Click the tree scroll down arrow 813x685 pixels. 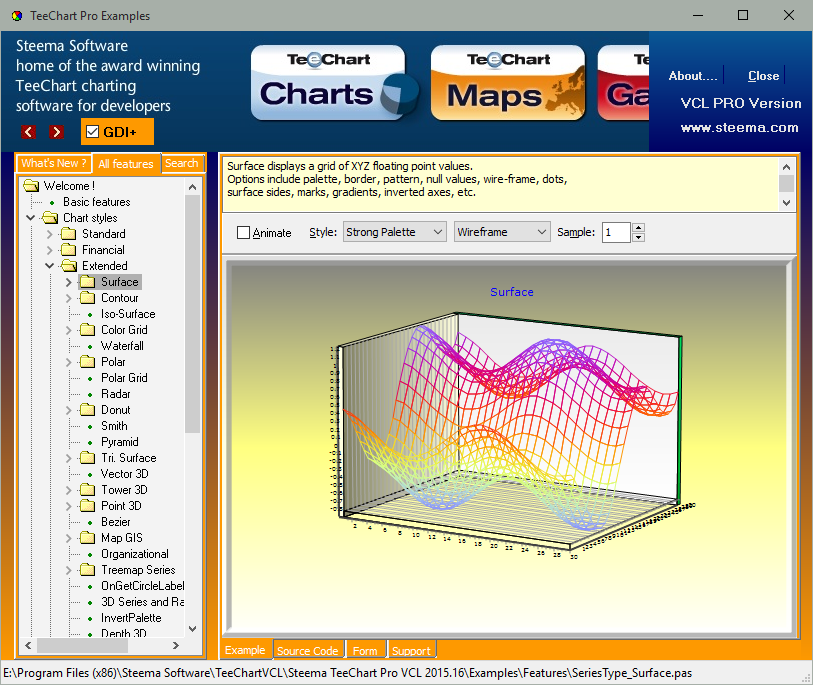pyautogui.click(x=192, y=629)
